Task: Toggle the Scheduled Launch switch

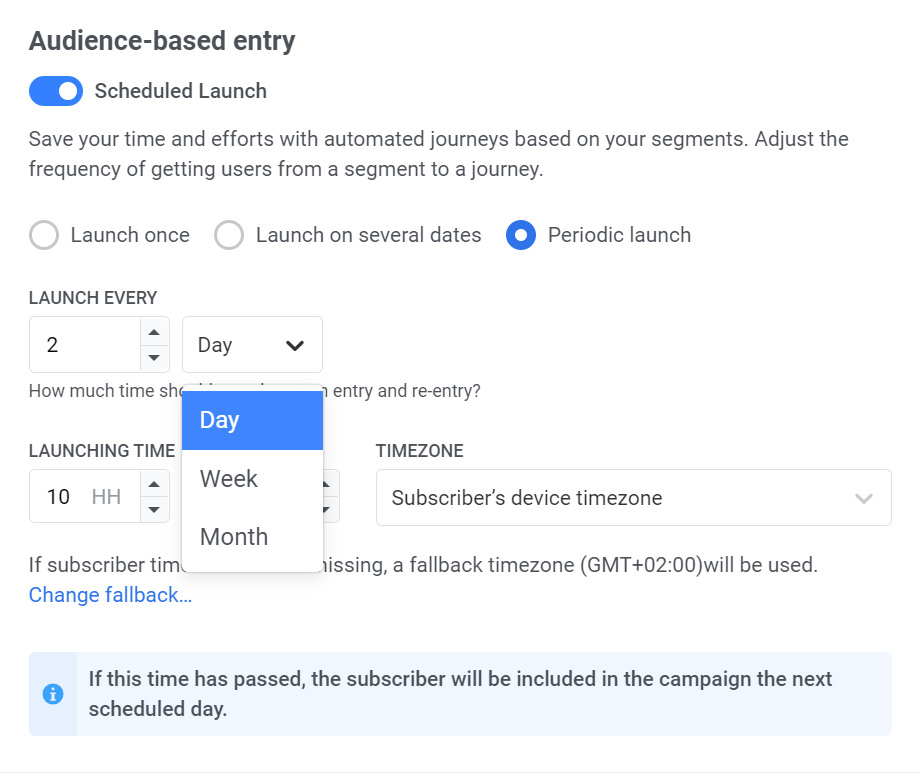Action: point(56,91)
